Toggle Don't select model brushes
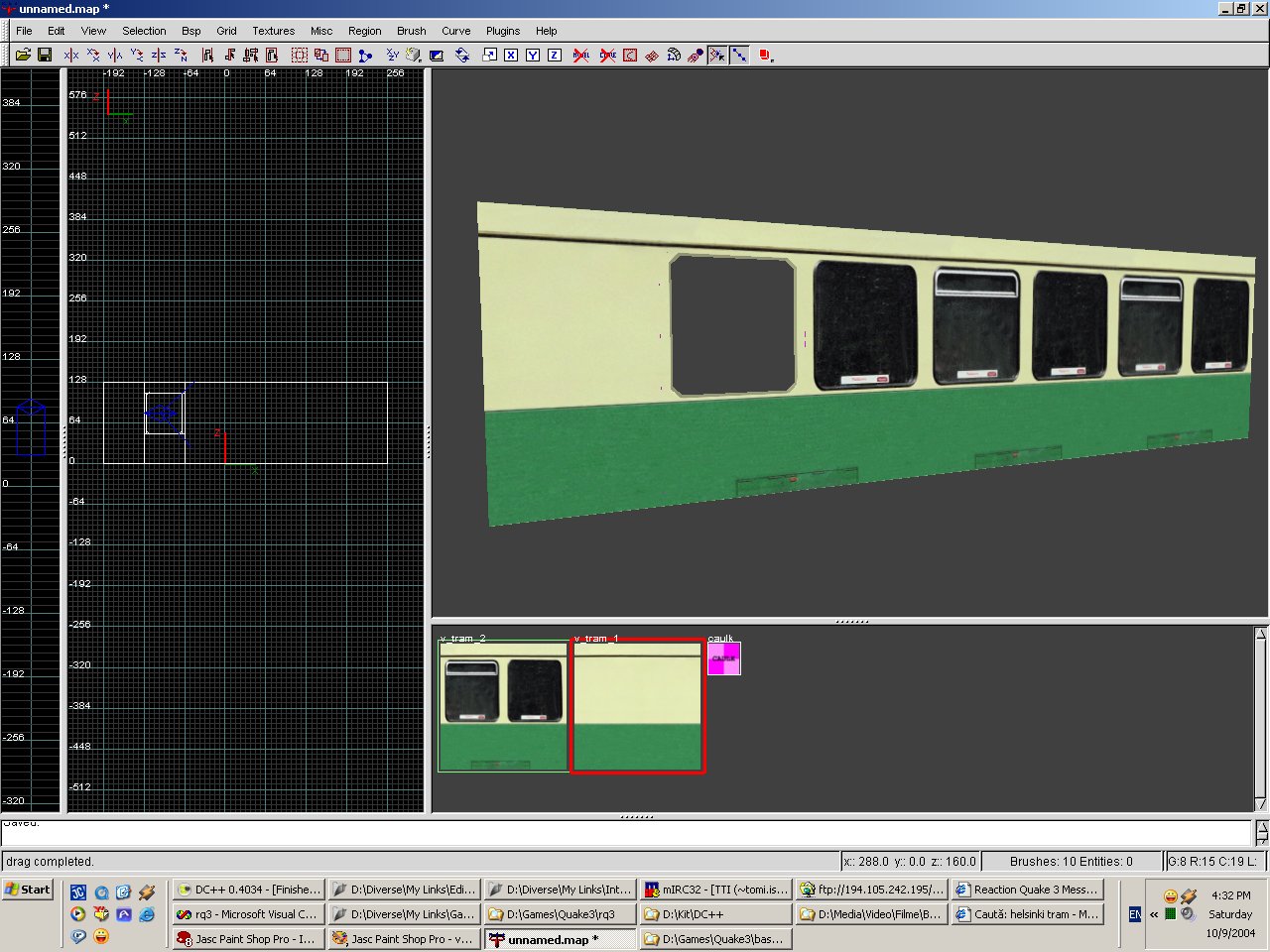Screen dimensions: 1270x952 pyautogui.click(x=581, y=56)
